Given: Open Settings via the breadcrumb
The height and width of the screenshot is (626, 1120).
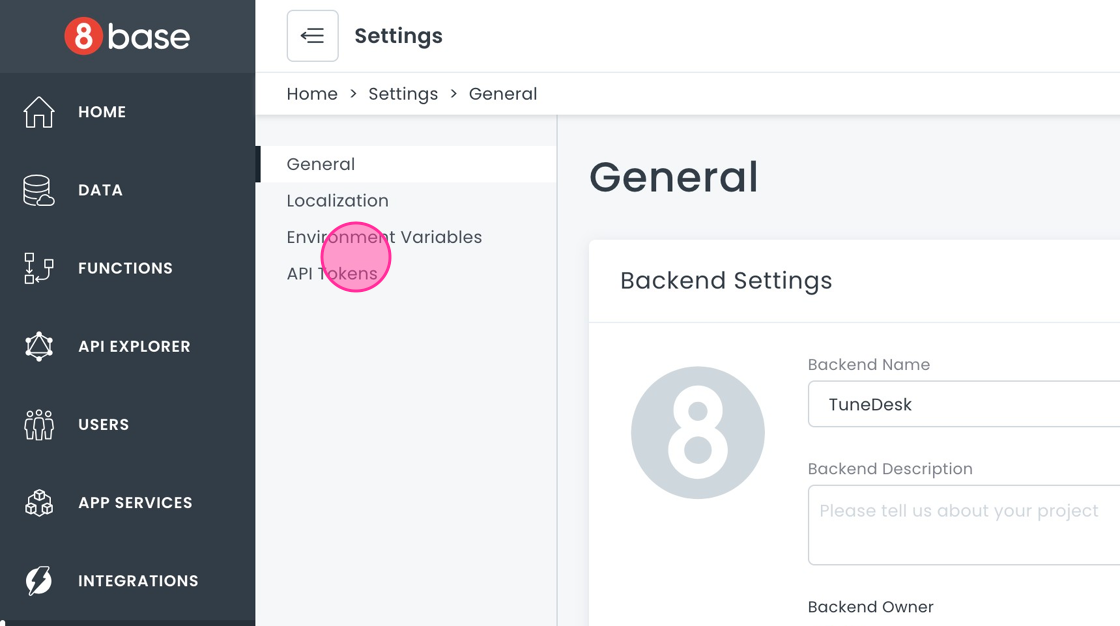Looking at the screenshot, I should tap(403, 93).
